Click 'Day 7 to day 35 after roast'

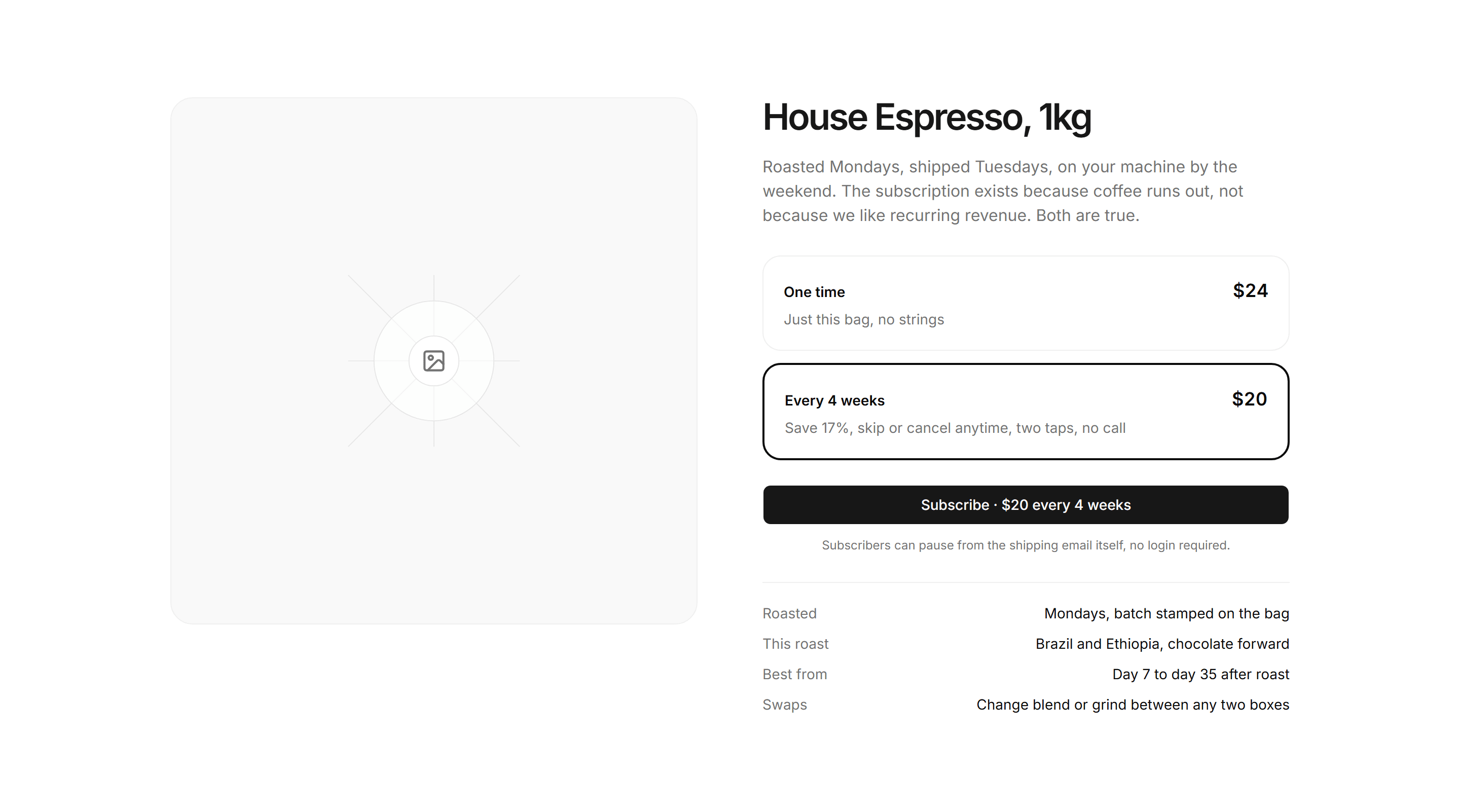coord(1200,674)
